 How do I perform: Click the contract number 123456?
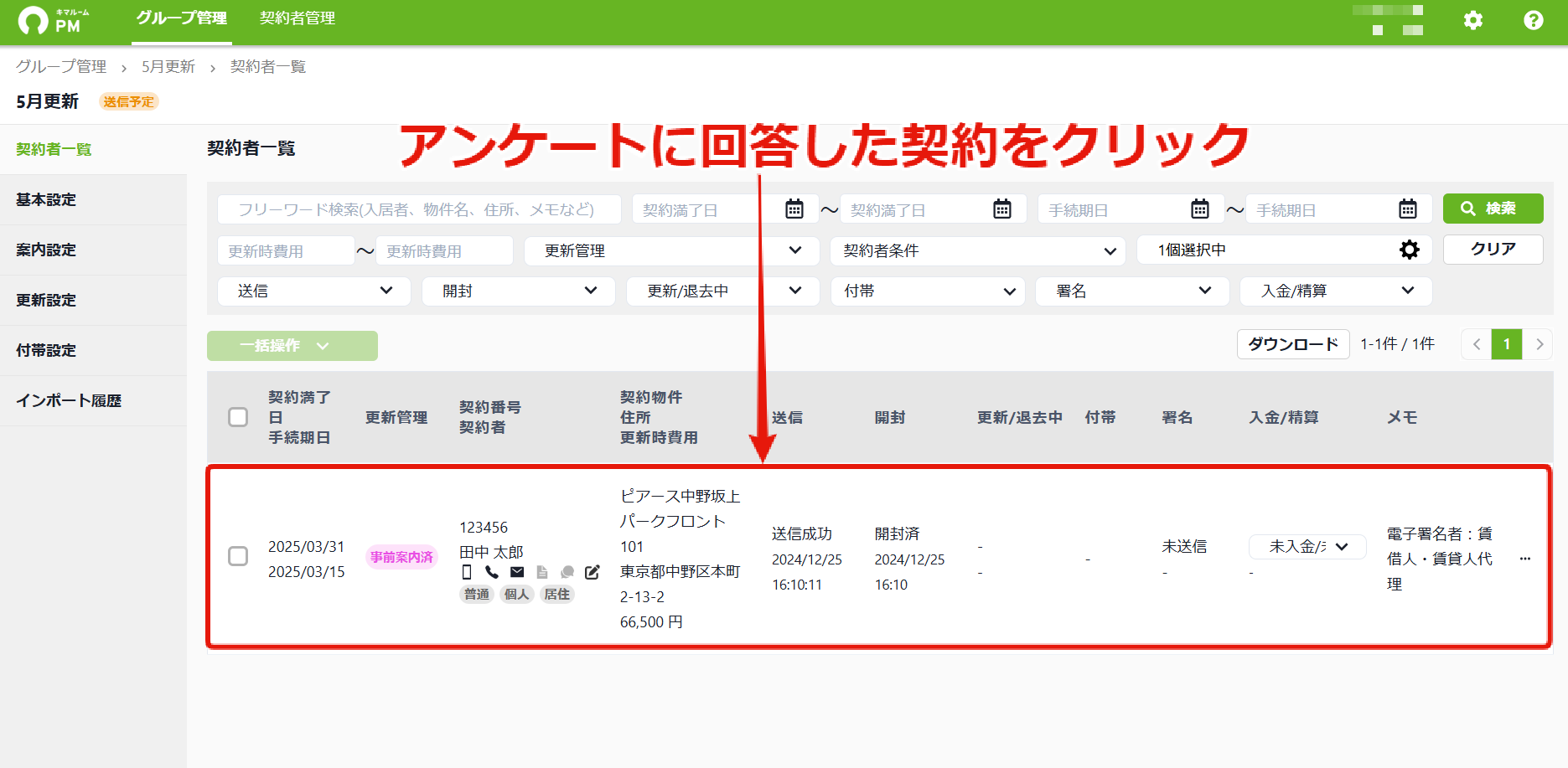point(484,527)
